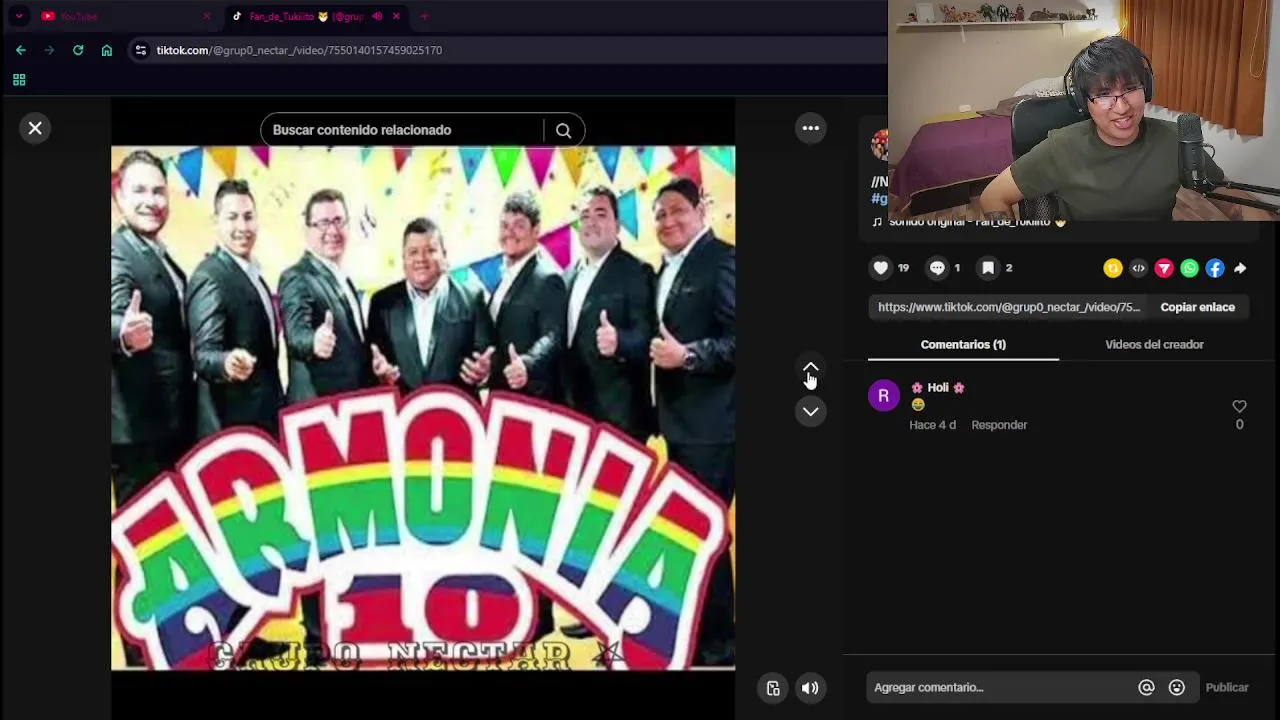Click the 'Publicar' button
Viewport: 1280px width, 720px height.
pos(1227,687)
